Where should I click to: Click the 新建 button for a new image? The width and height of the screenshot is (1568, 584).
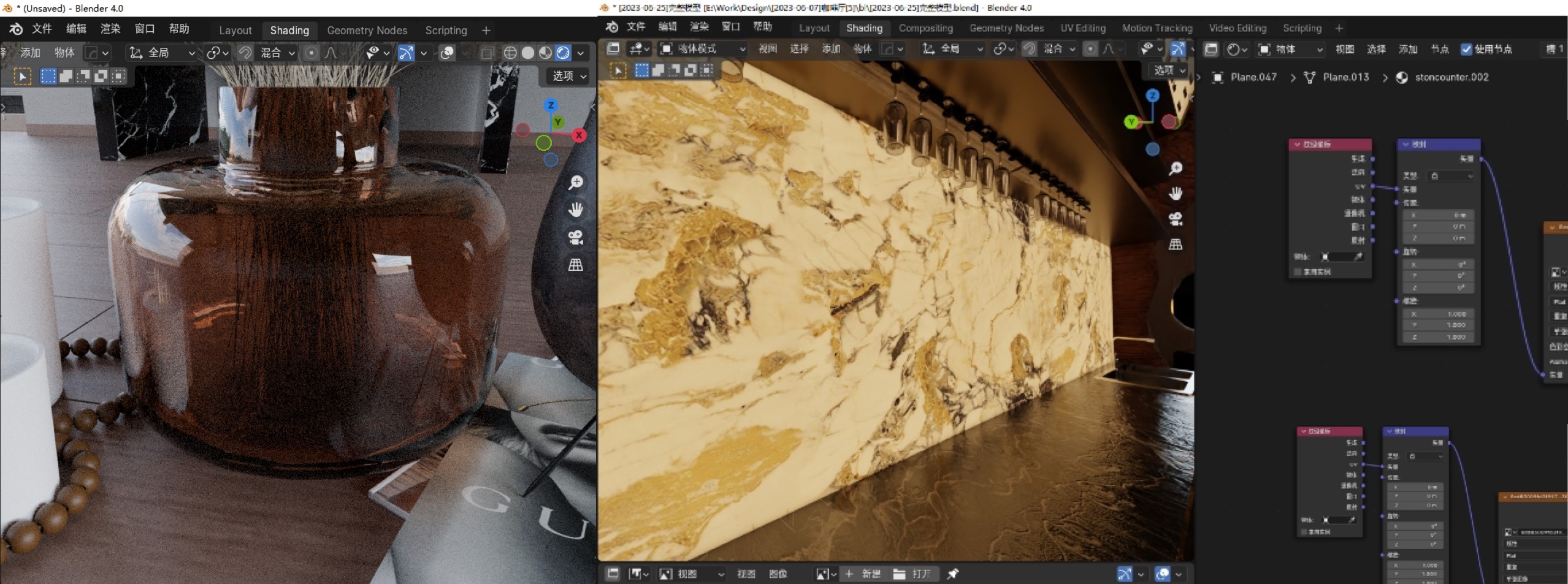[x=863, y=574]
